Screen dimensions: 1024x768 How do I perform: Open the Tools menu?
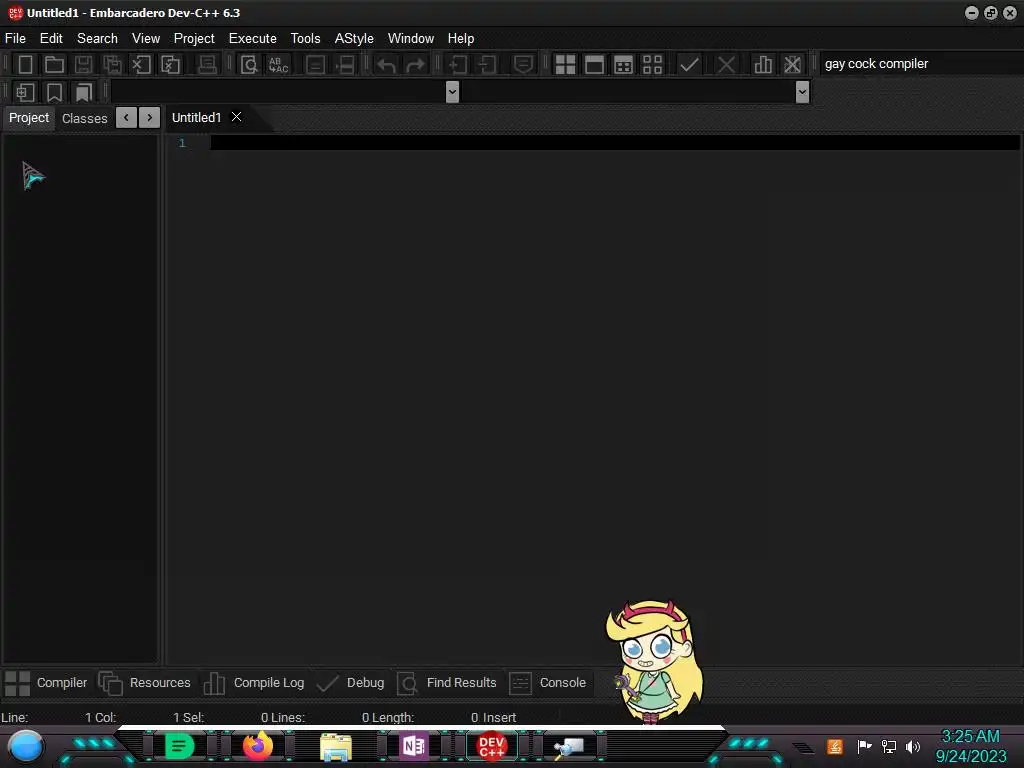pyautogui.click(x=305, y=39)
